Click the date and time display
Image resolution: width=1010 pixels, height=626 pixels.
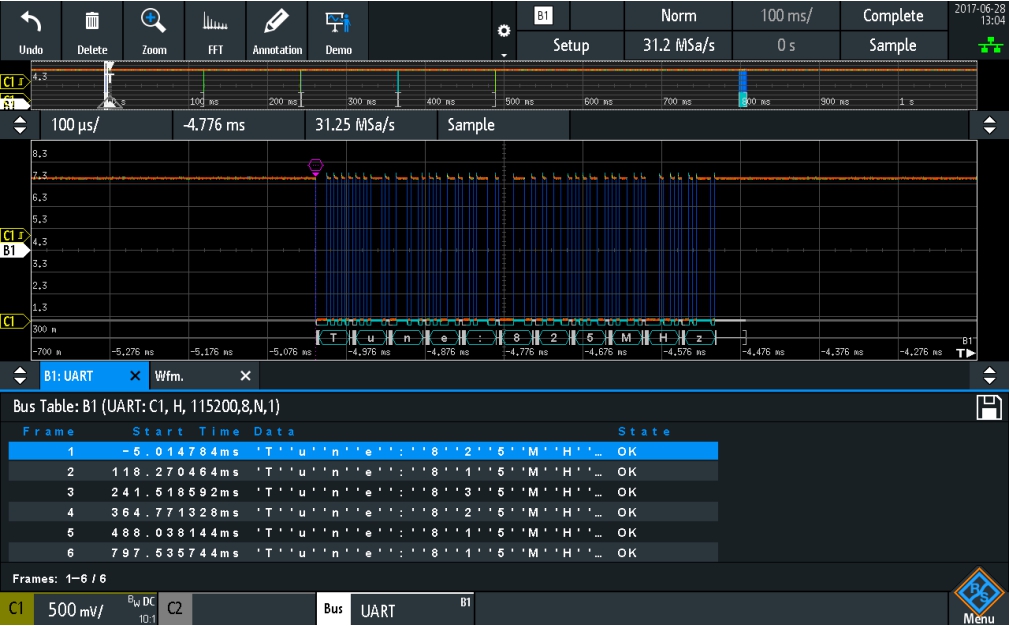pyautogui.click(x=979, y=15)
